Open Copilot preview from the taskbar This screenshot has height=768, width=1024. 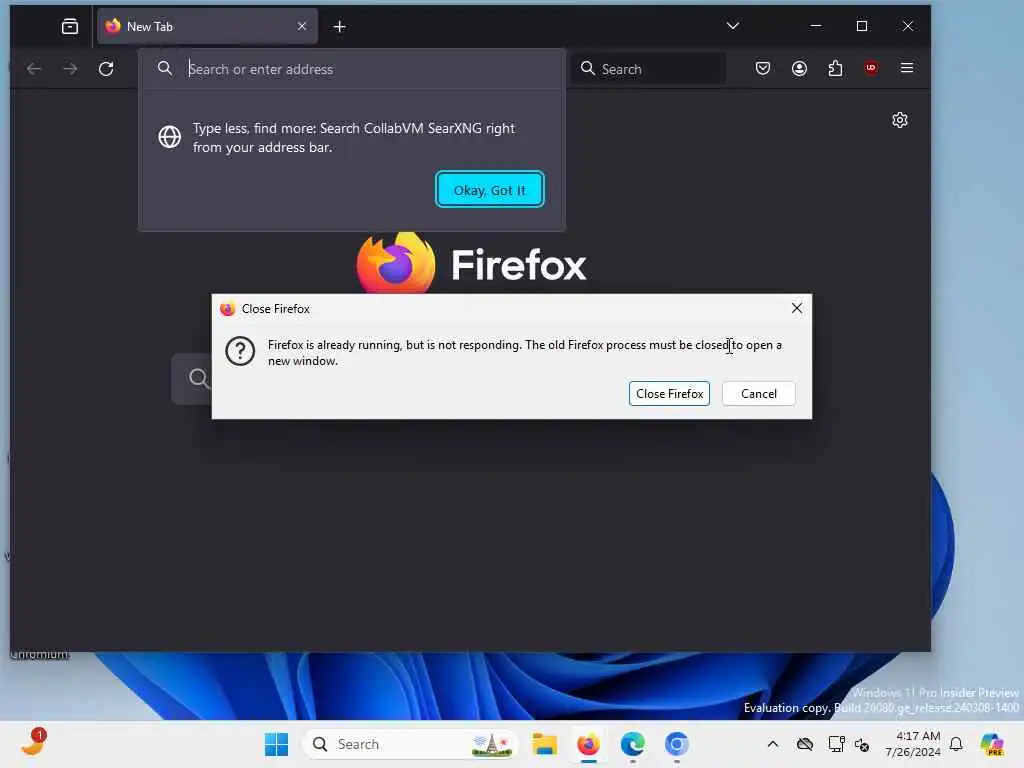(991, 744)
